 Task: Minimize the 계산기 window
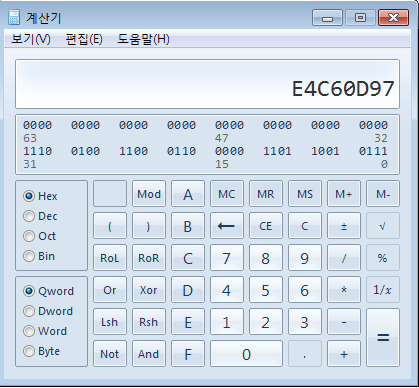coord(327,18)
